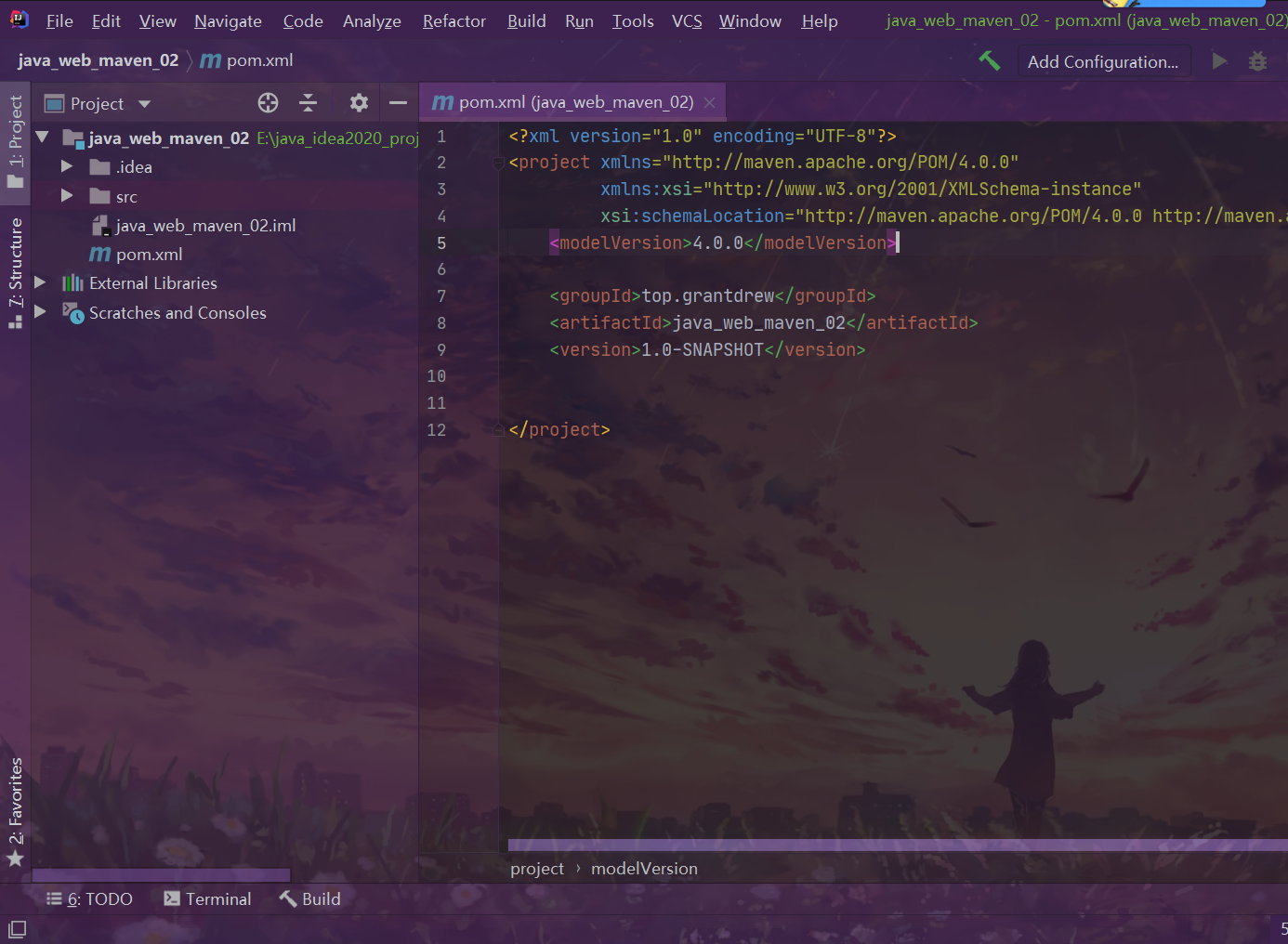Click the green hammer Build Project icon

(x=989, y=61)
